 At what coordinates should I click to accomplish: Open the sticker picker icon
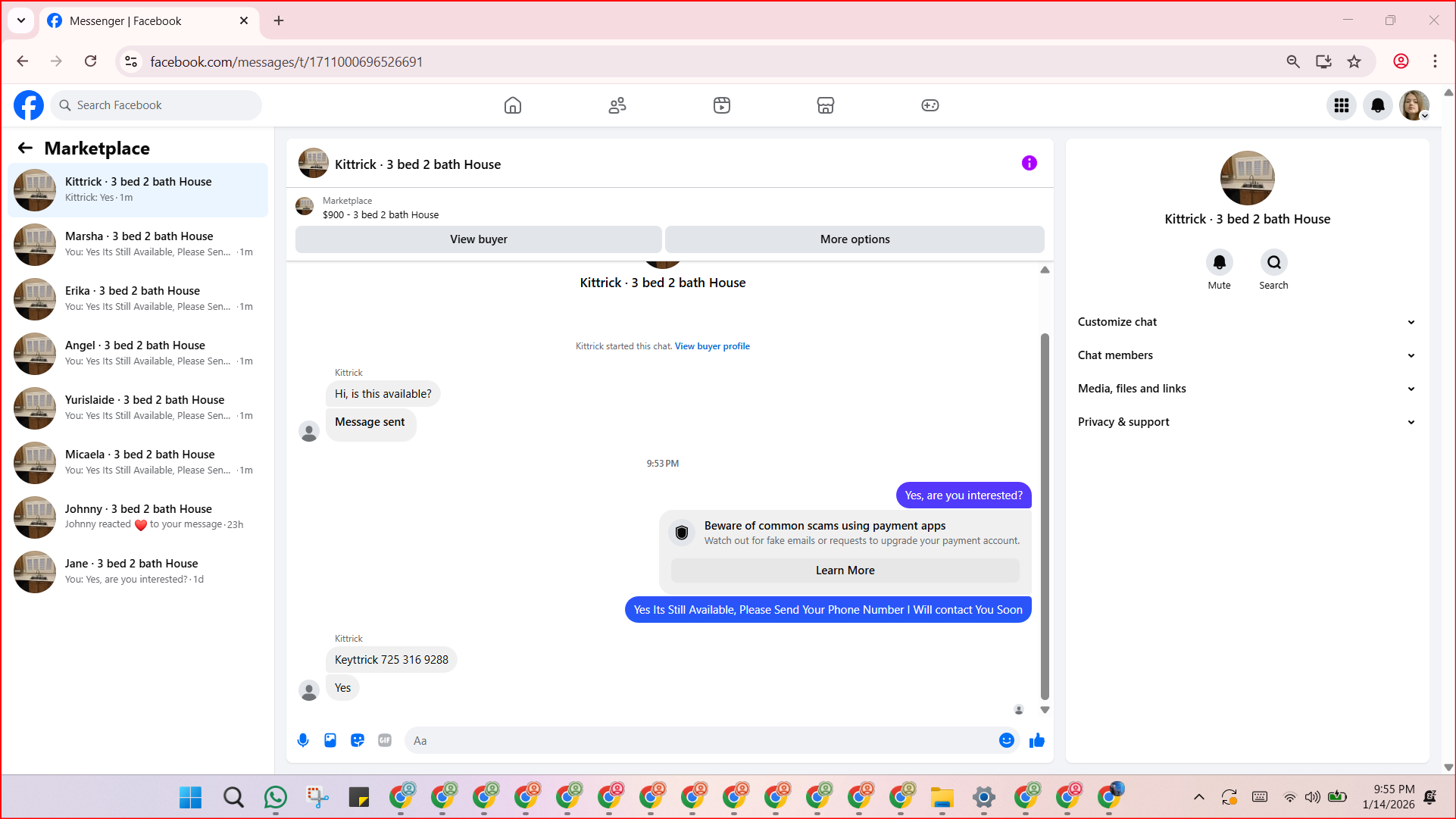coord(358,740)
